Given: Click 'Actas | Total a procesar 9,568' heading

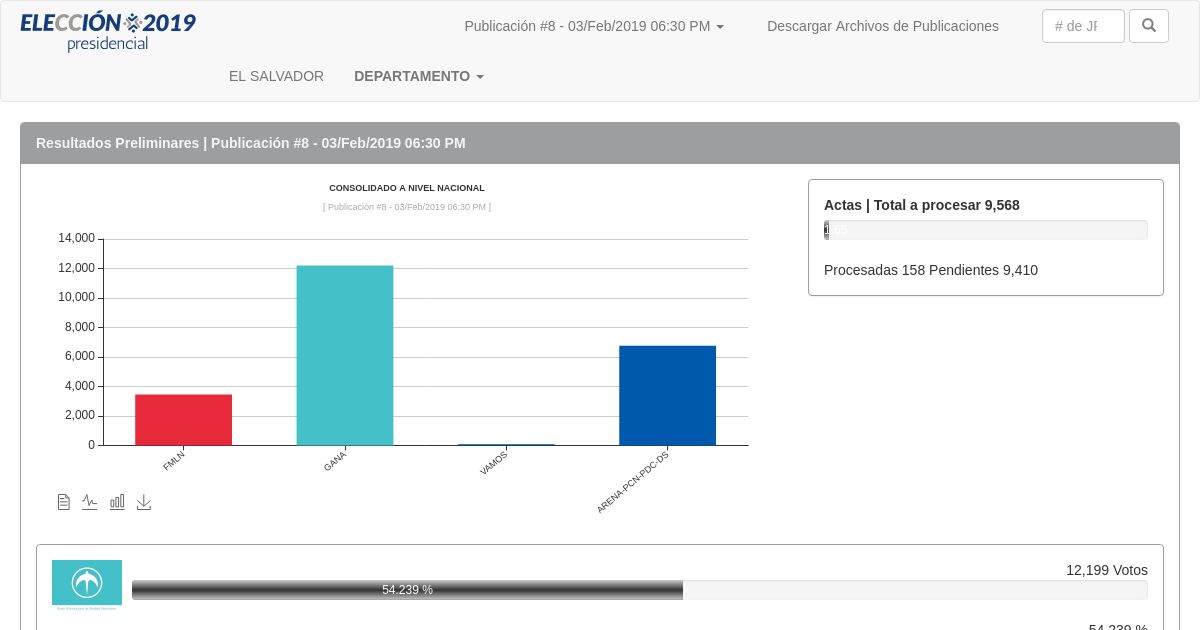Looking at the screenshot, I should tap(922, 205).
